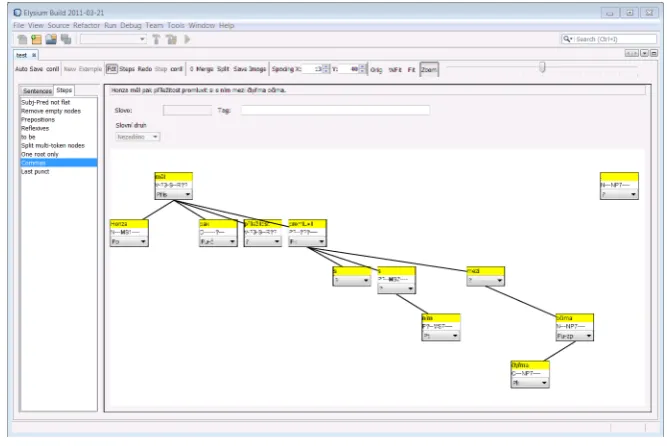This screenshot has height=446, width=667.
Task: Open the Refactor menu
Action: (x=86, y=26)
